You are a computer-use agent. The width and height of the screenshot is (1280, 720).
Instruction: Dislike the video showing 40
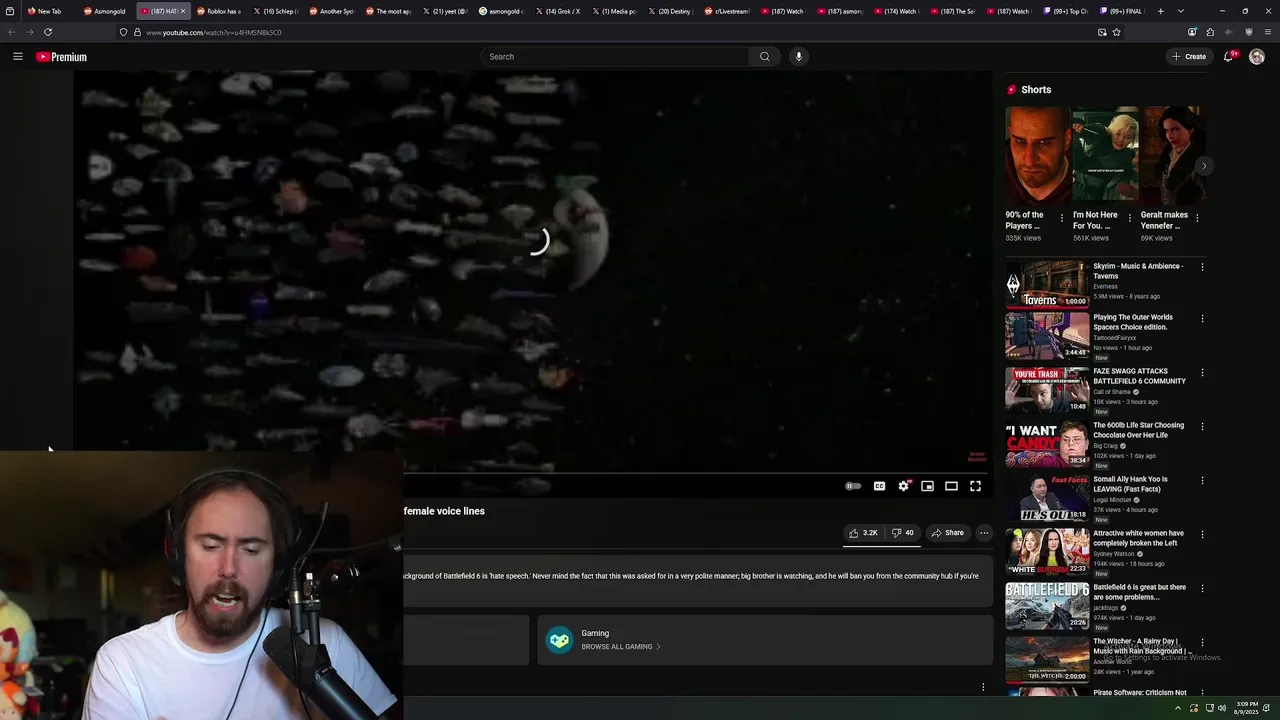(x=902, y=533)
